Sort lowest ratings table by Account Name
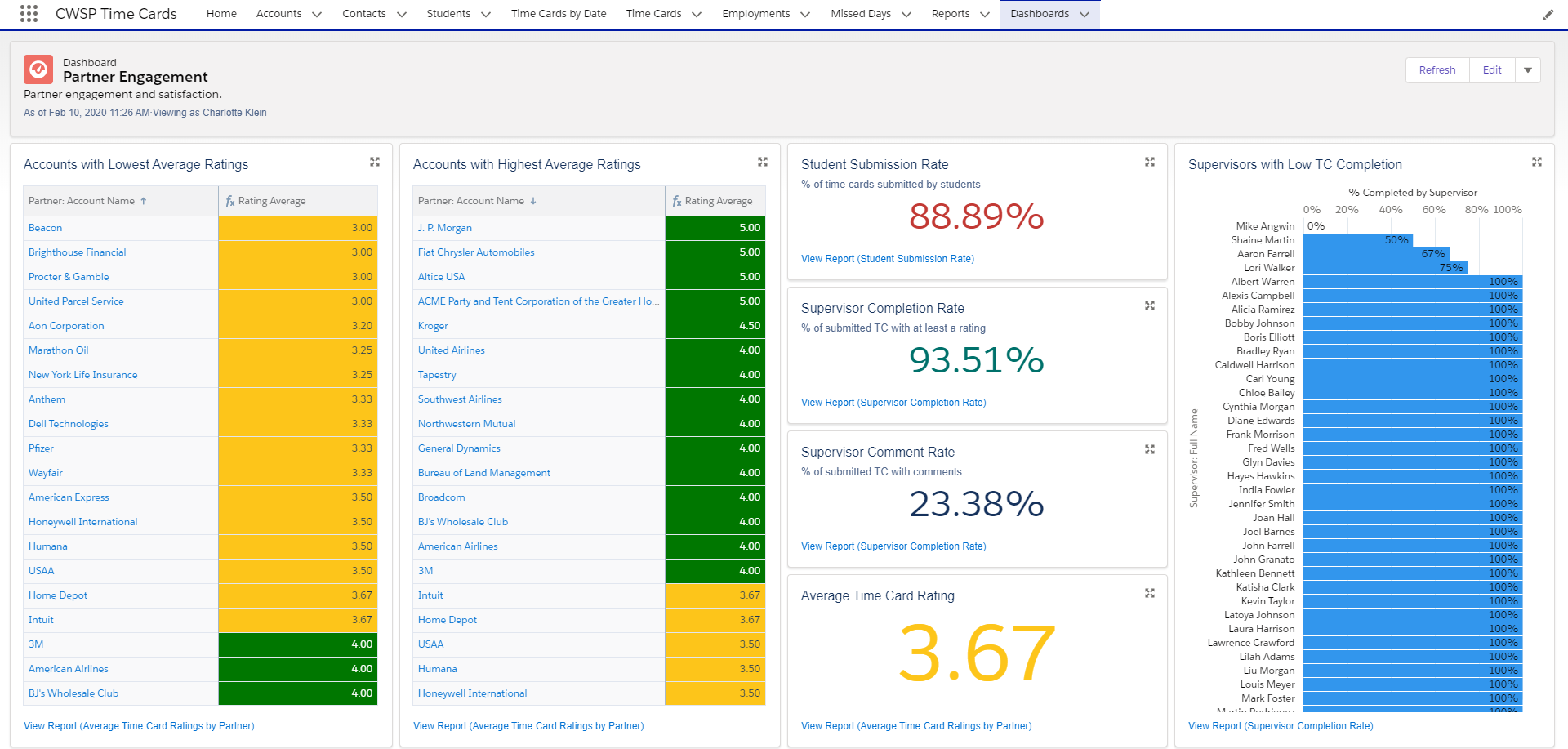This screenshot has height=749, width=1568. coord(121,201)
